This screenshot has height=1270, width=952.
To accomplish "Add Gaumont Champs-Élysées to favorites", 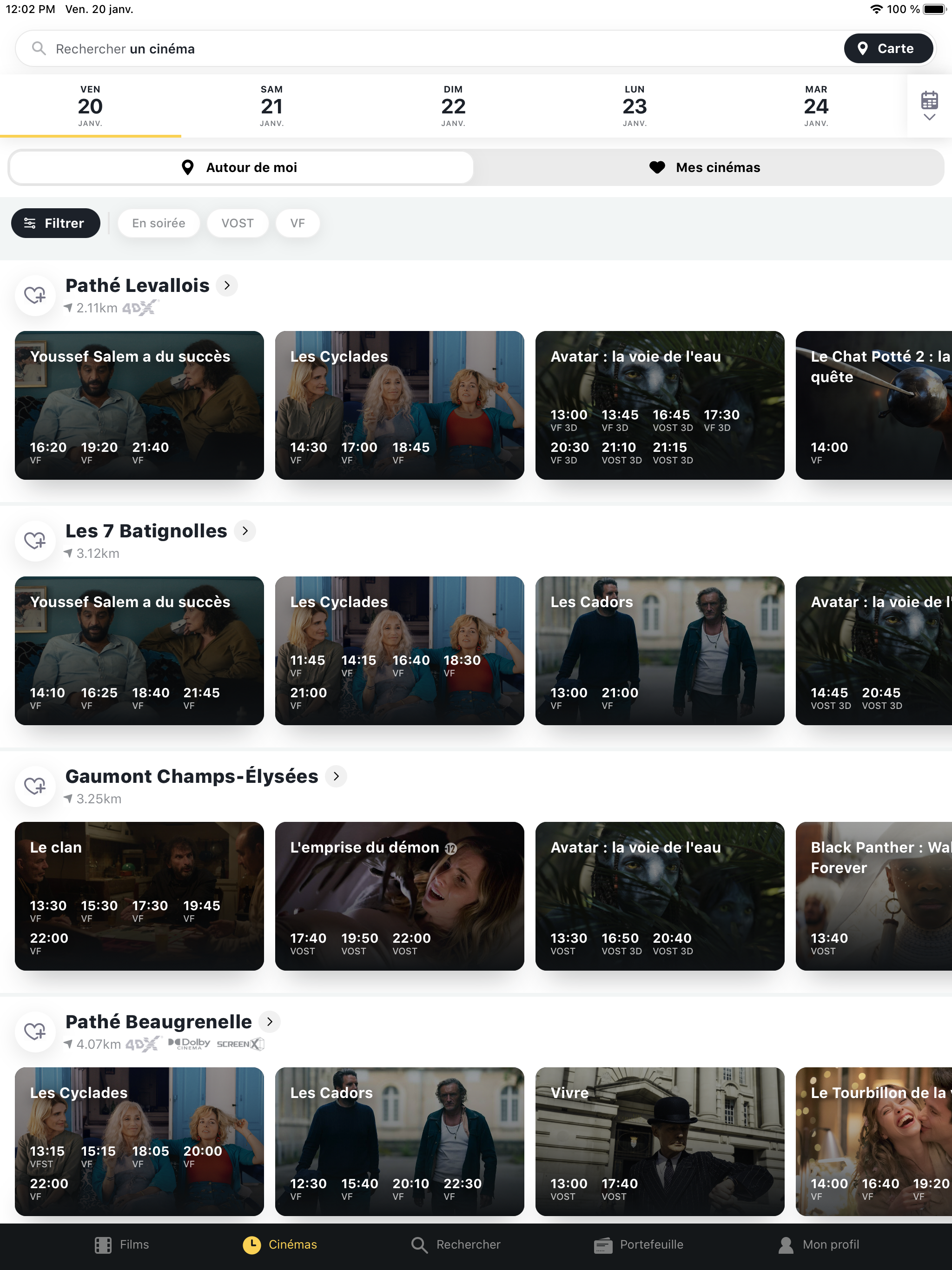I will (x=35, y=787).
